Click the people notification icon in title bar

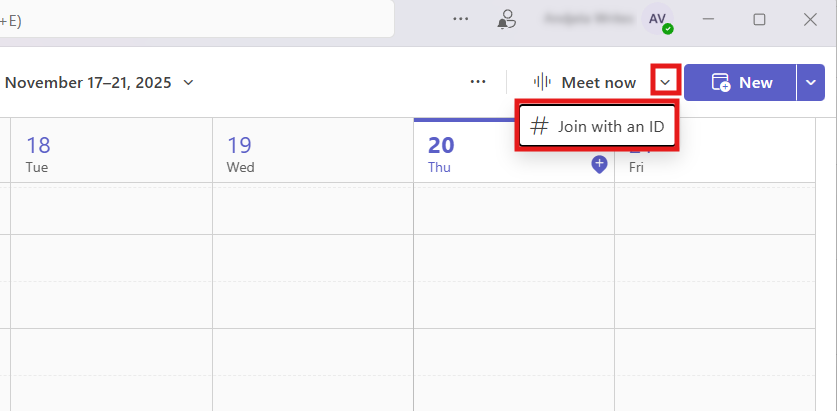click(x=507, y=18)
